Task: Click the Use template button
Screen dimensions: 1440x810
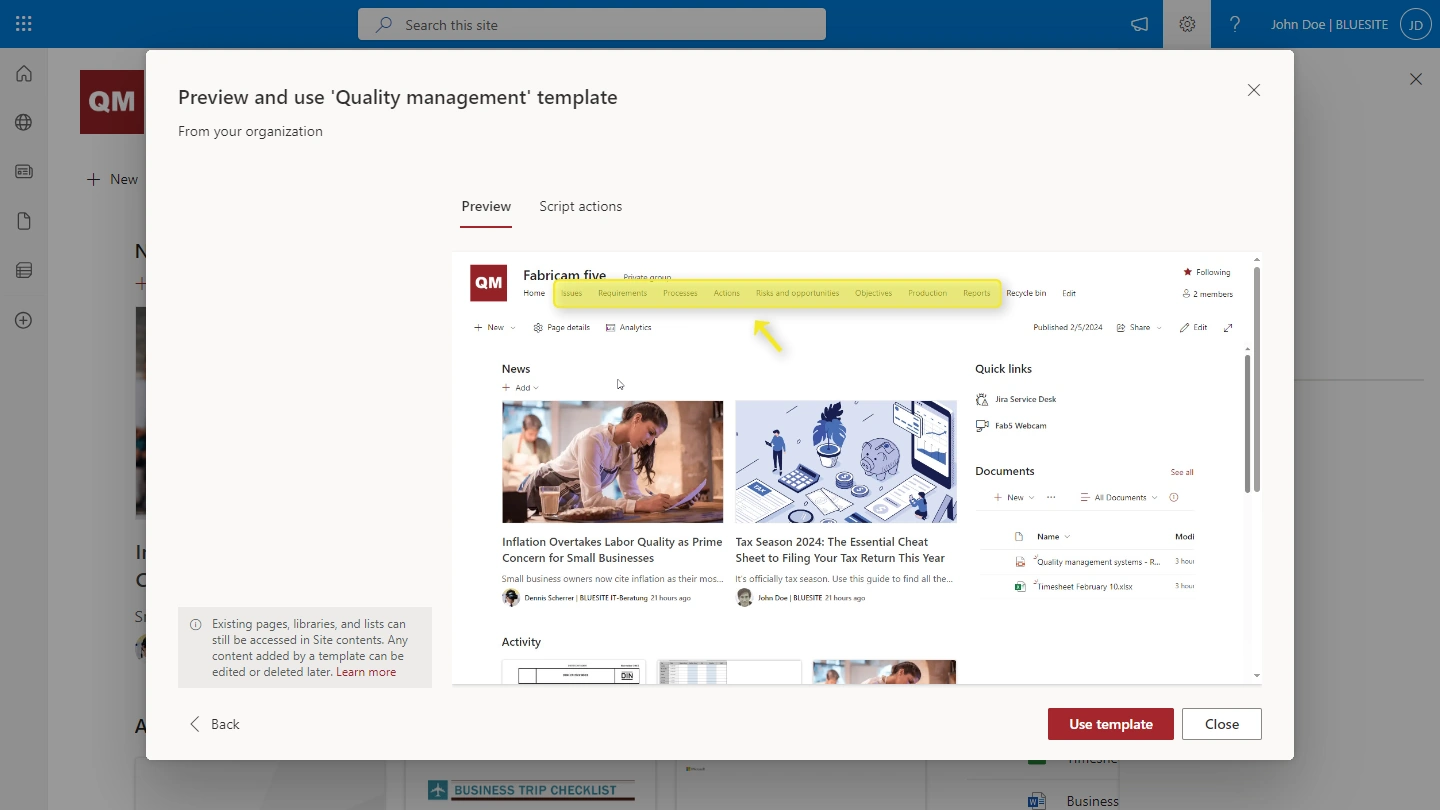Action: (1110, 724)
